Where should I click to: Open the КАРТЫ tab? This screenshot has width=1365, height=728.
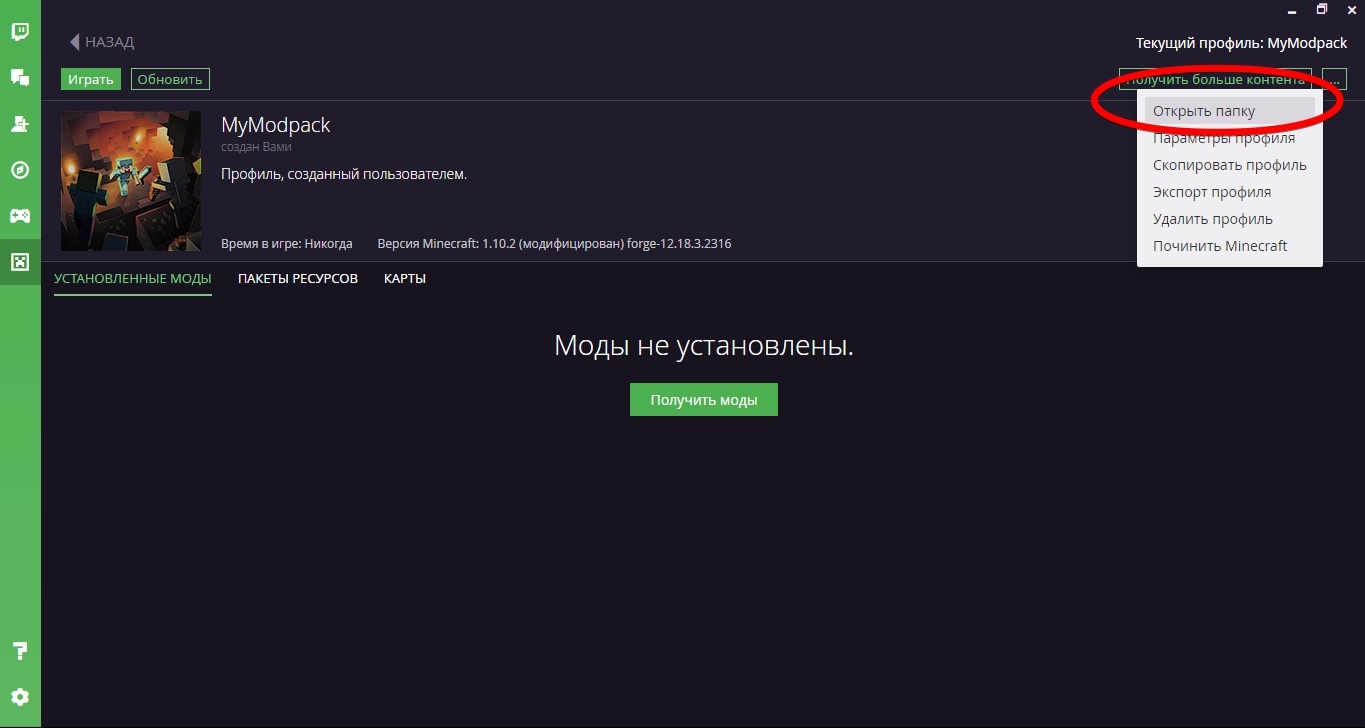tap(404, 278)
